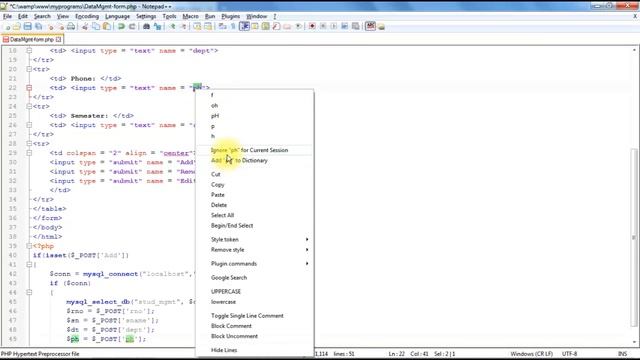Collapse fold marker at line 18
This screenshot has width=640, height=360.
click(x=29, y=51)
